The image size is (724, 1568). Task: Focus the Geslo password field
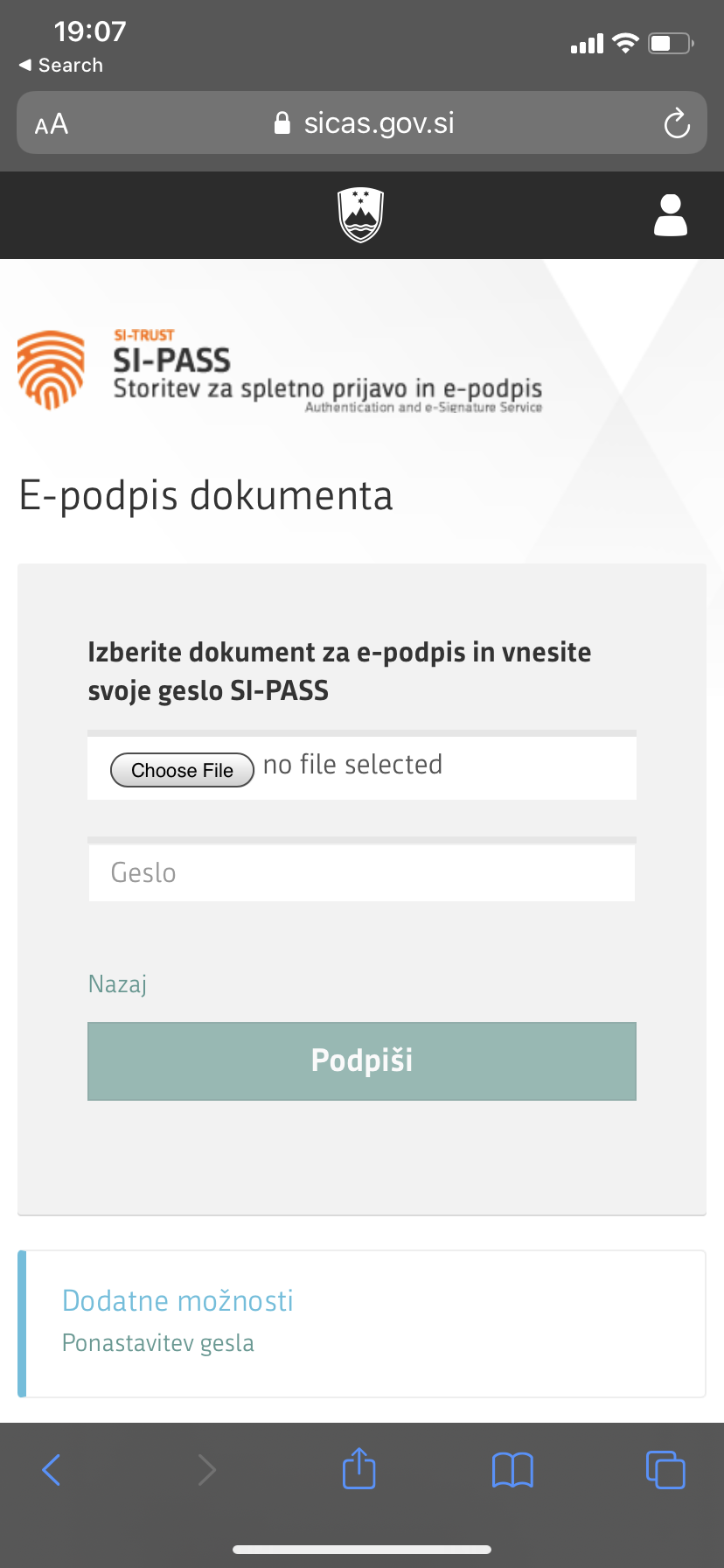click(362, 872)
